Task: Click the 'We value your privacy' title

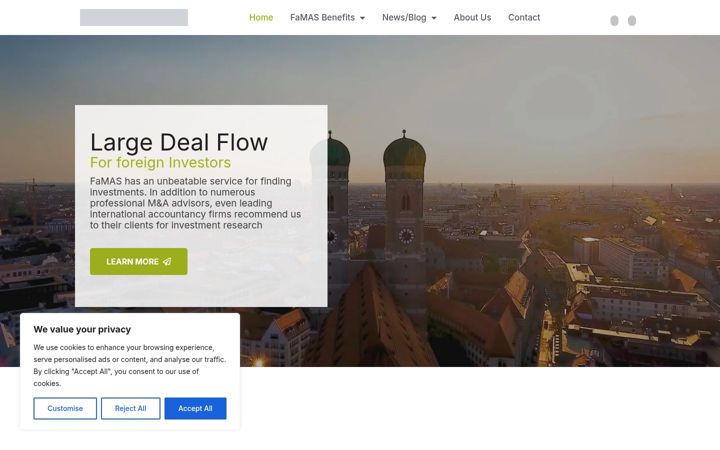Action: (x=82, y=329)
